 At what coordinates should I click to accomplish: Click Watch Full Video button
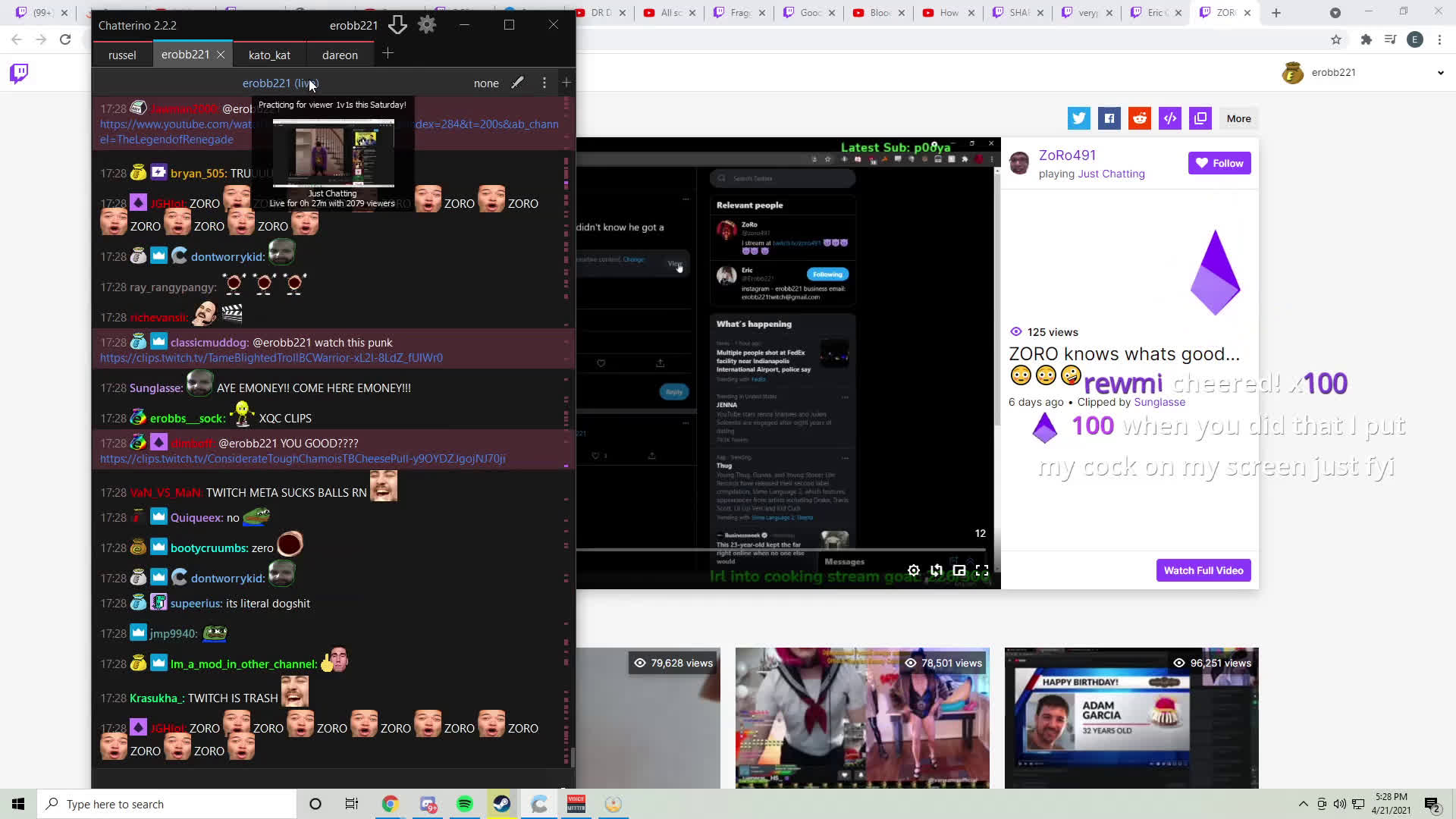pos(1203,570)
